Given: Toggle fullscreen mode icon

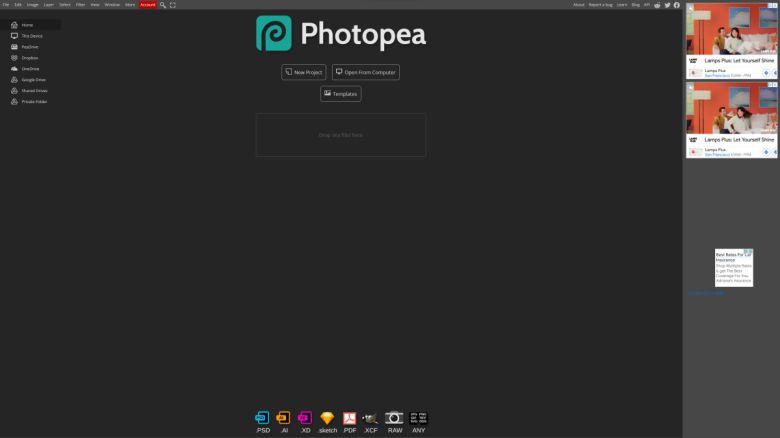Looking at the screenshot, I should pyautogui.click(x=173, y=5).
